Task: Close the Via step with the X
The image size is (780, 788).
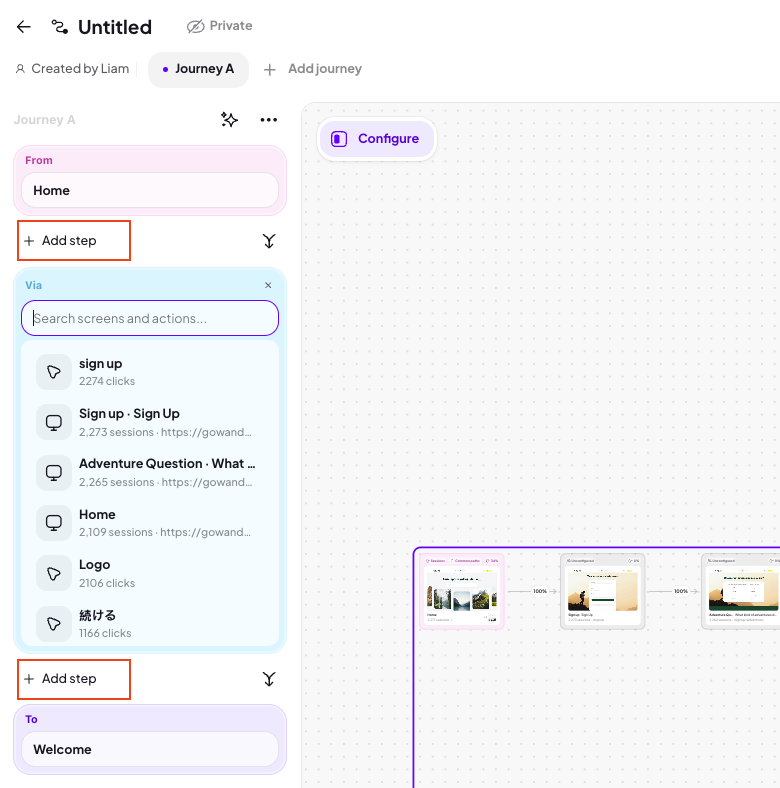Action: 268,285
